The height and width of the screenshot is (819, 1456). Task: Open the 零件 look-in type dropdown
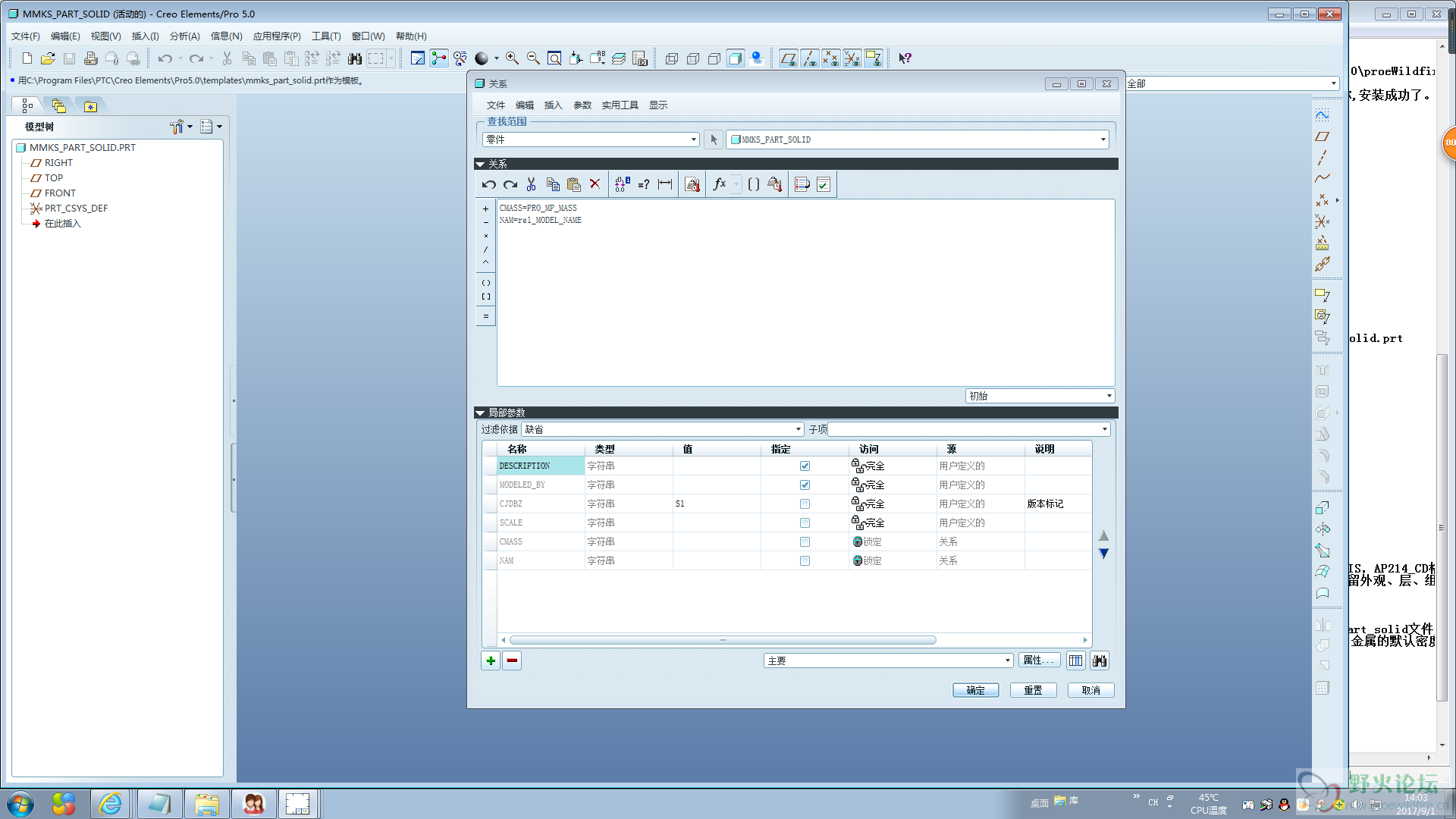point(591,140)
